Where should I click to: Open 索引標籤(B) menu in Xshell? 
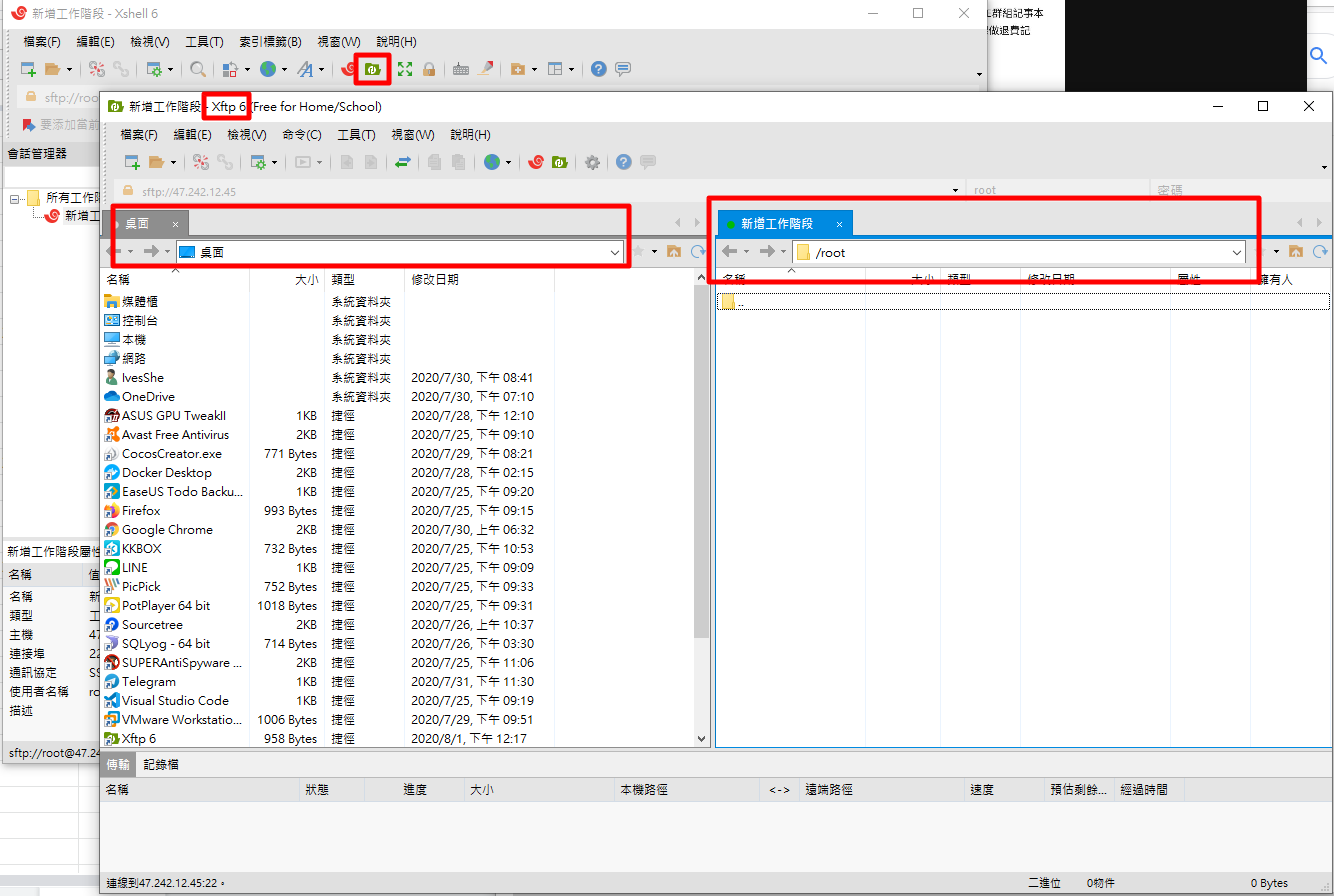tap(270, 42)
